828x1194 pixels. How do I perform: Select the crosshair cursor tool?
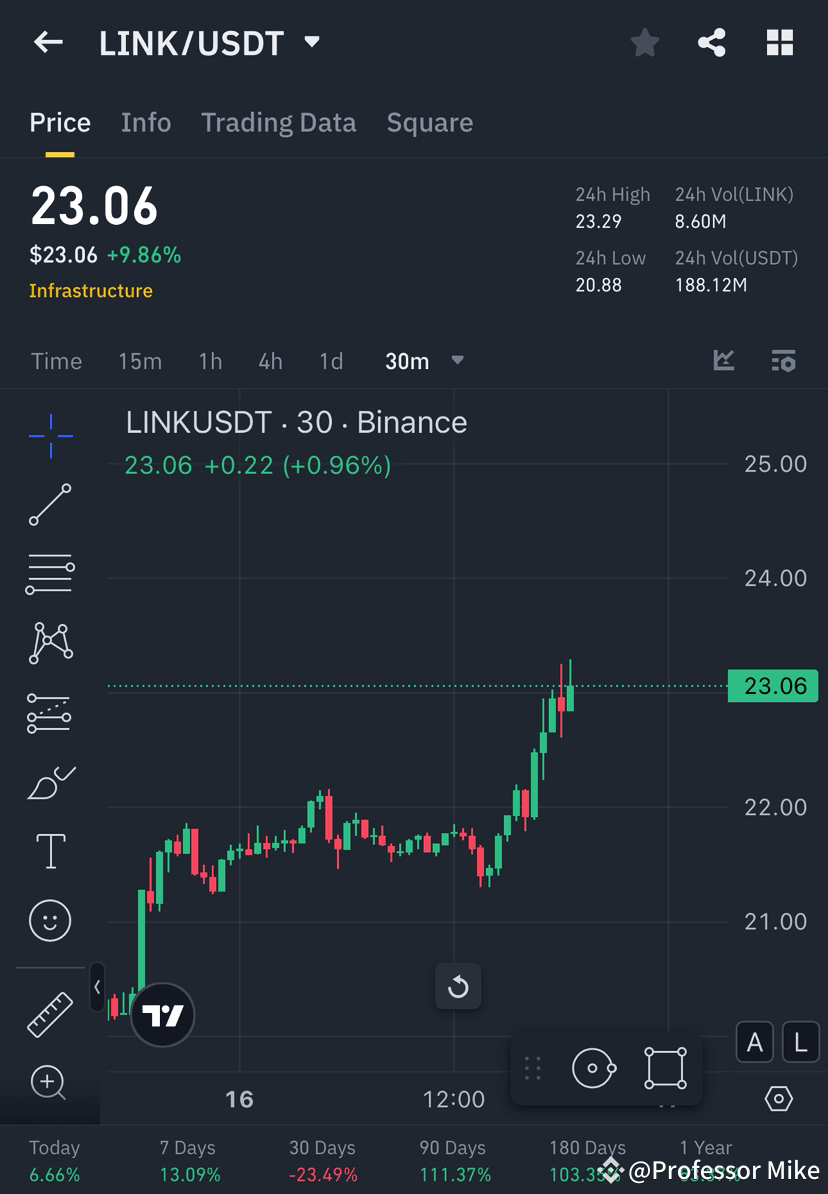click(x=50, y=435)
